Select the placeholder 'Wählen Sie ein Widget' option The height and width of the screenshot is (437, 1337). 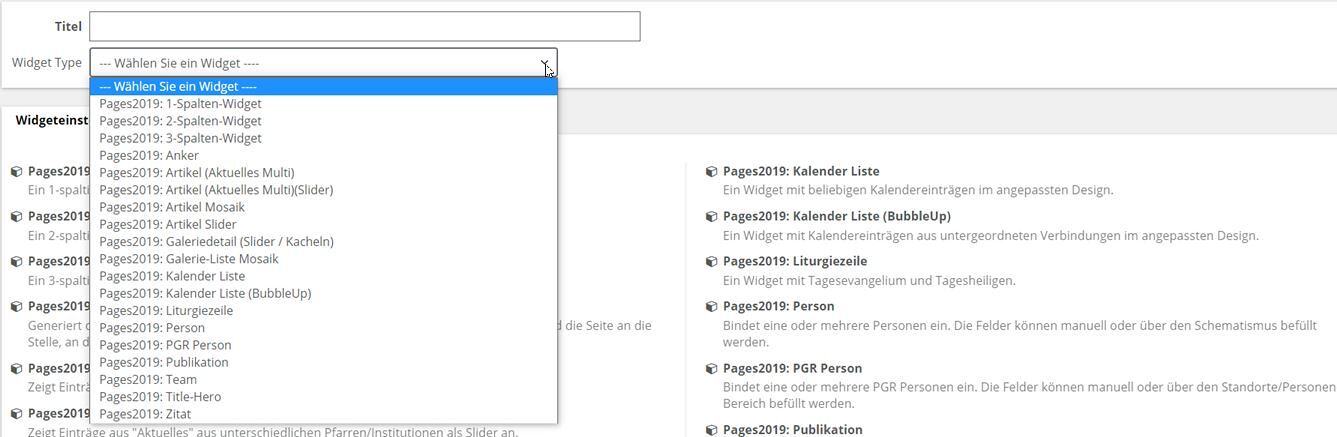click(178, 87)
